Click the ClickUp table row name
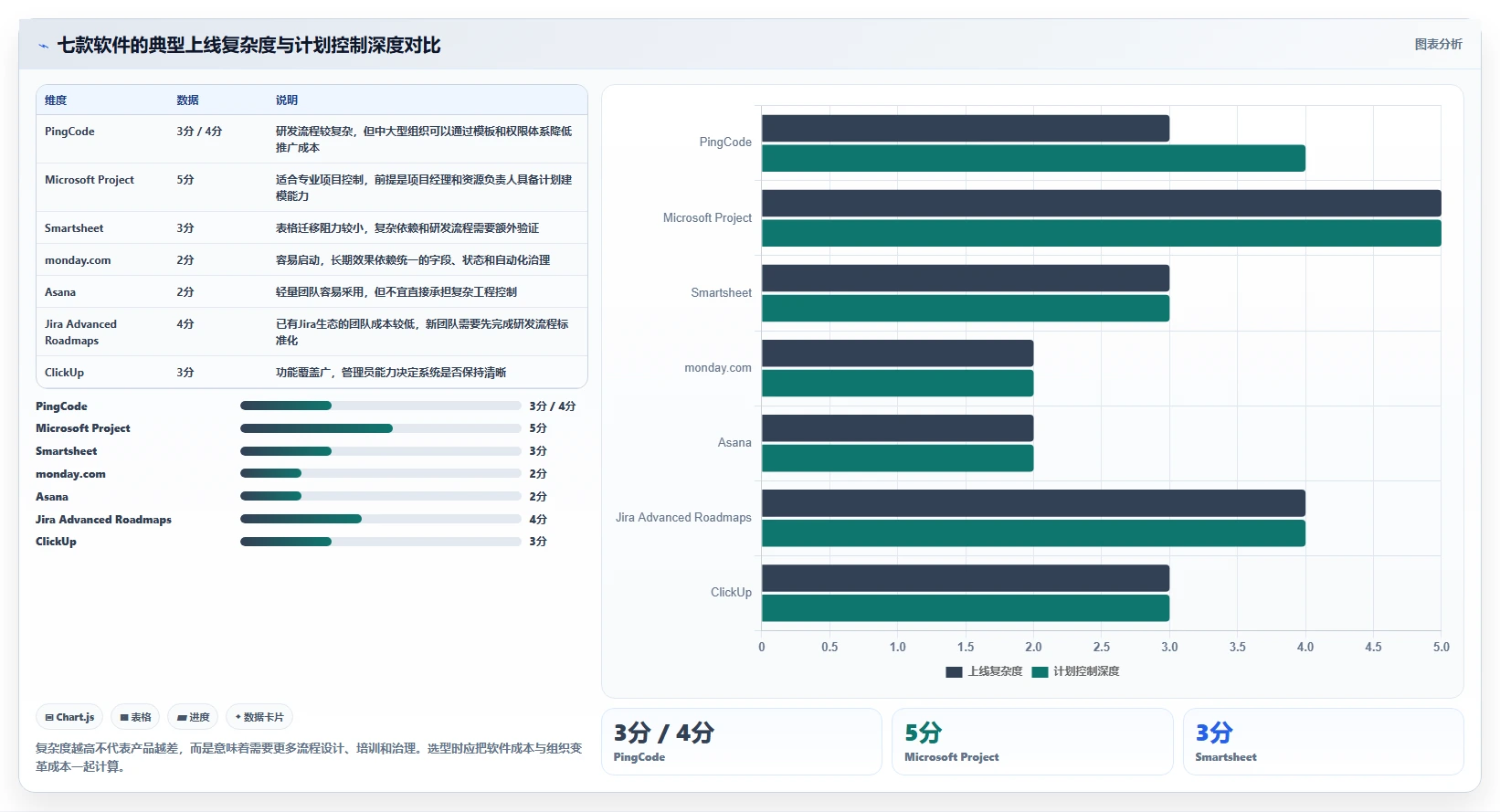This screenshot has height=812, width=1500. [64, 373]
